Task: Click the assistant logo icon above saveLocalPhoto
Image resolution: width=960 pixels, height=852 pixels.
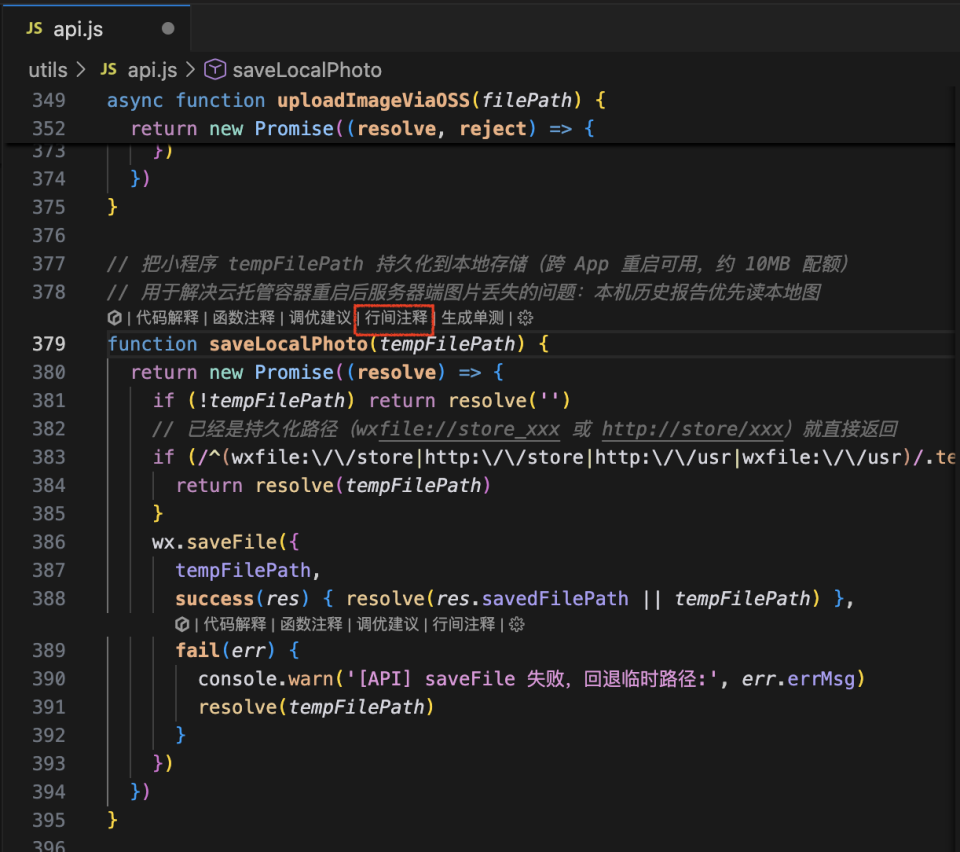Action: click(x=114, y=318)
